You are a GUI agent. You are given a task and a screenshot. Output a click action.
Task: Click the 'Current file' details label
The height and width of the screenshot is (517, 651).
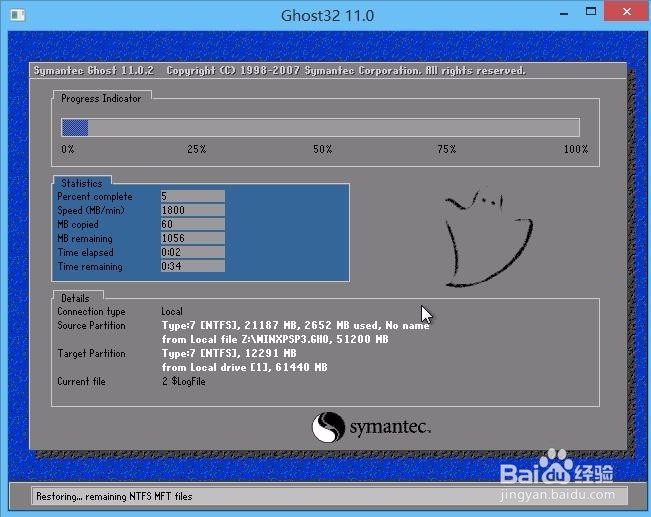click(x=81, y=382)
